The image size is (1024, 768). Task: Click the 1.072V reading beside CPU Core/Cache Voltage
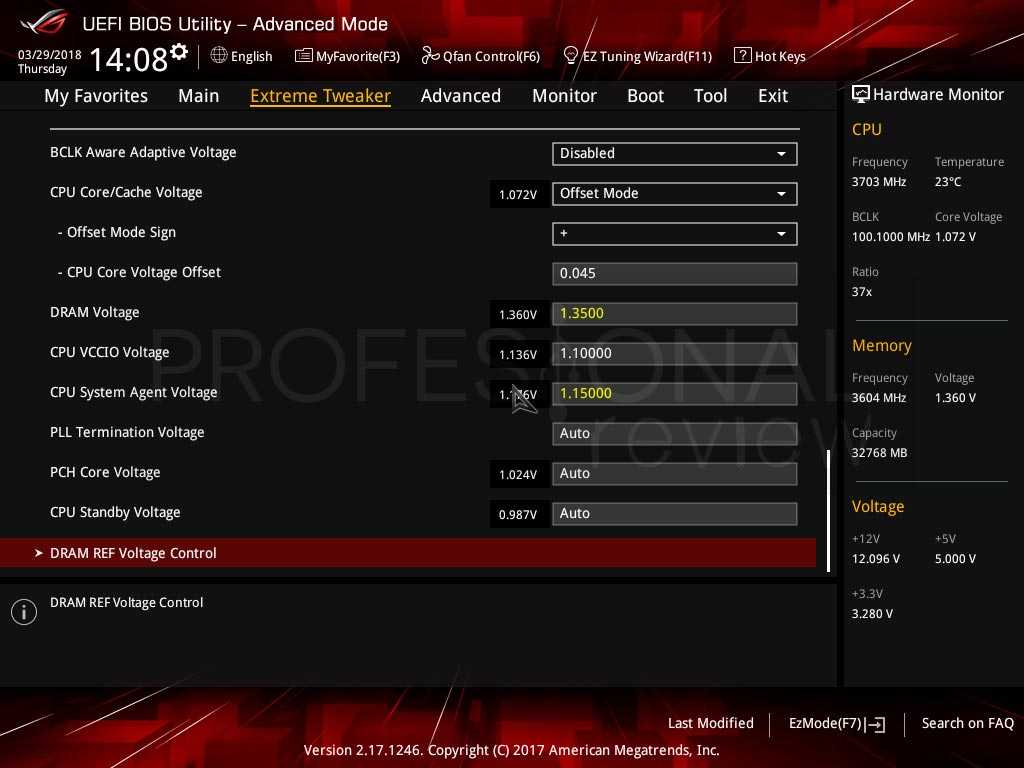[518, 195]
